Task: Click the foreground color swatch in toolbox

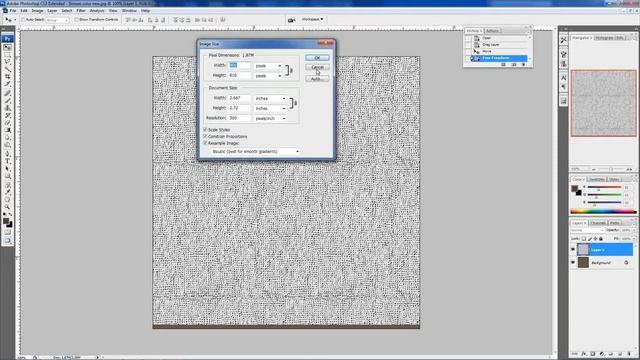Action: pyautogui.click(x=6, y=221)
